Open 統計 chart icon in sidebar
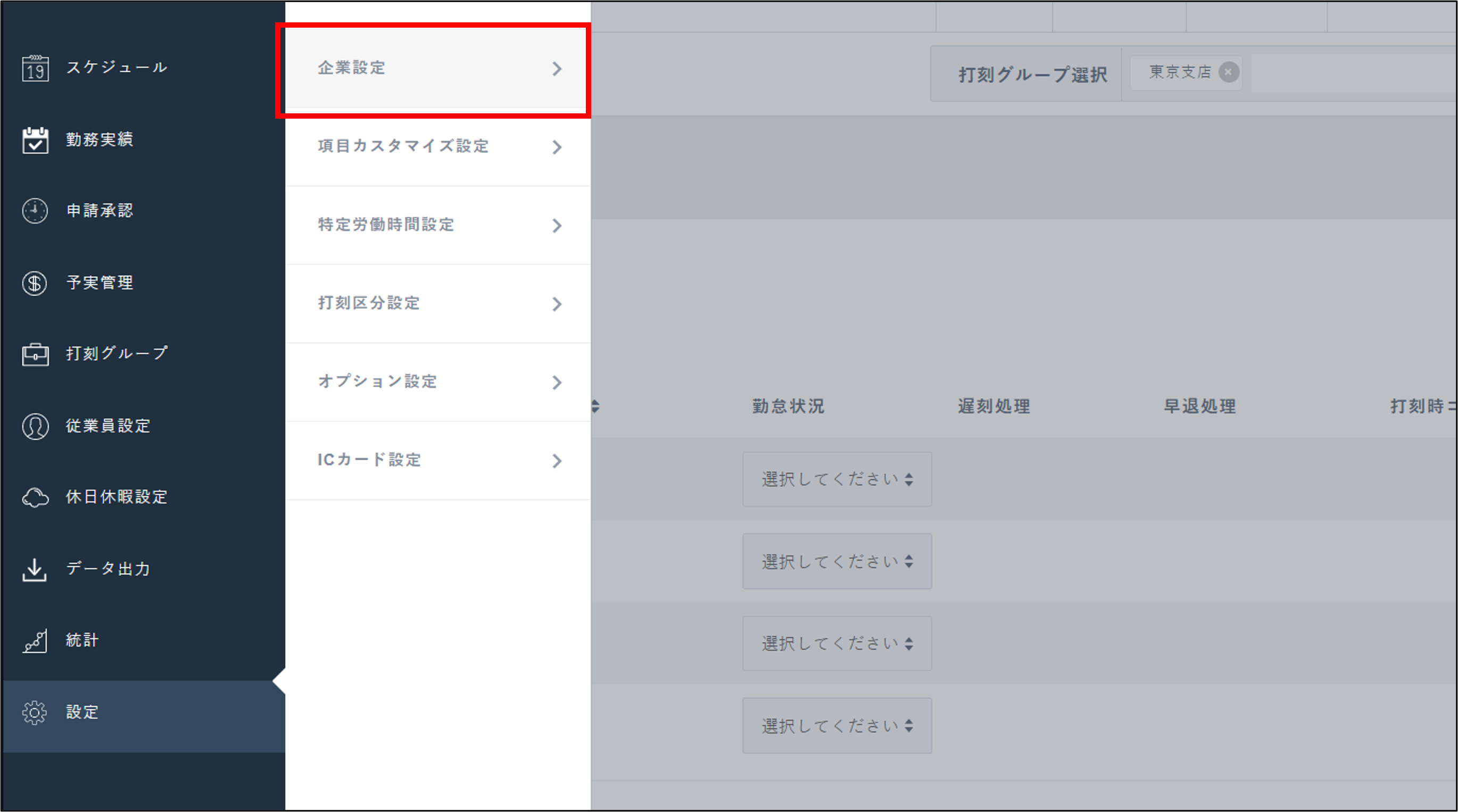 [x=35, y=641]
